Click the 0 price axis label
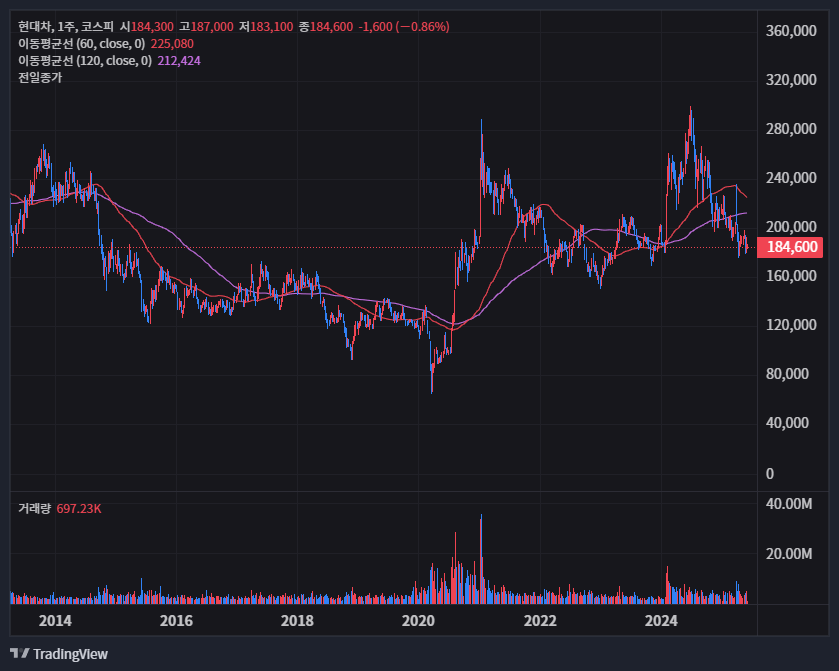The image size is (839, 671). 769,474
